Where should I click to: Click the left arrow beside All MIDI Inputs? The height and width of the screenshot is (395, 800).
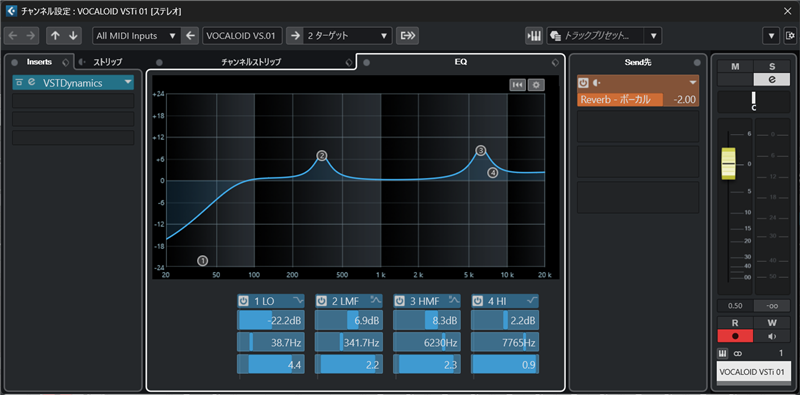tap(190, 36)
